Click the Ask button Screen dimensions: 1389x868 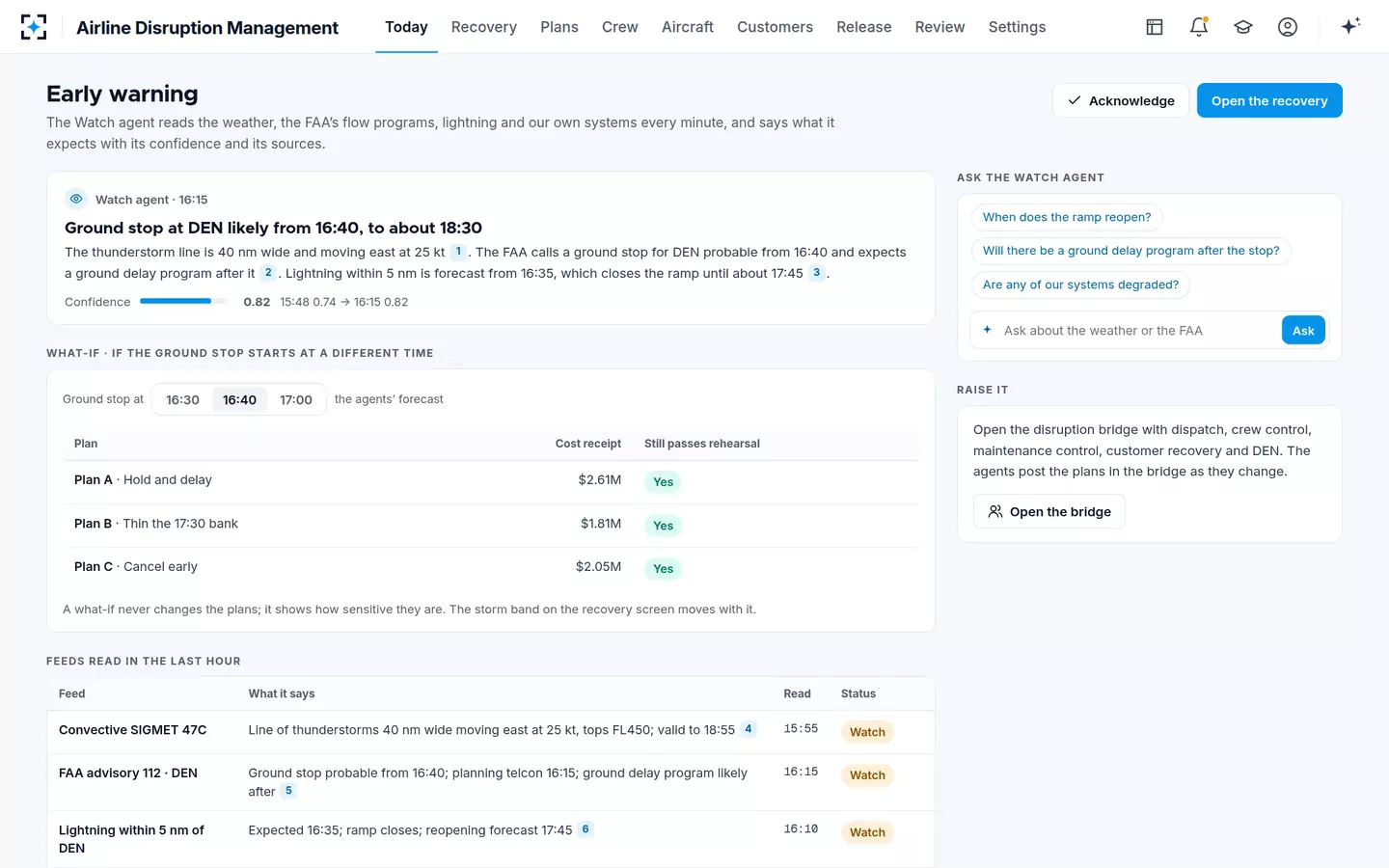click(1303, 331)
